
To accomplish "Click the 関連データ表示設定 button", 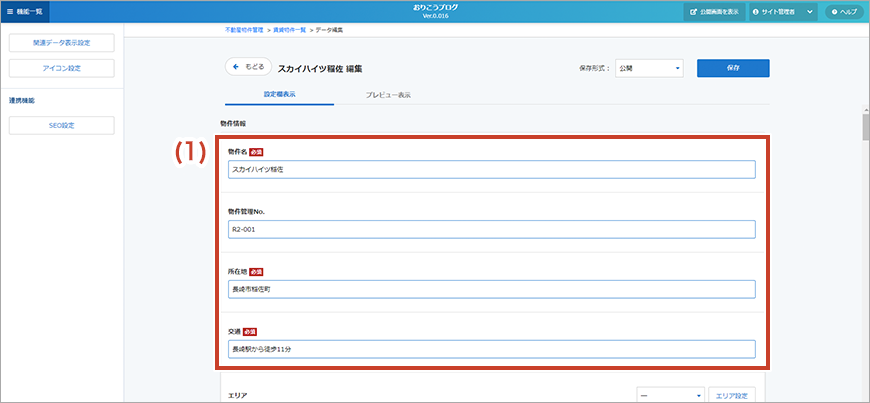I will coord(60,43).
